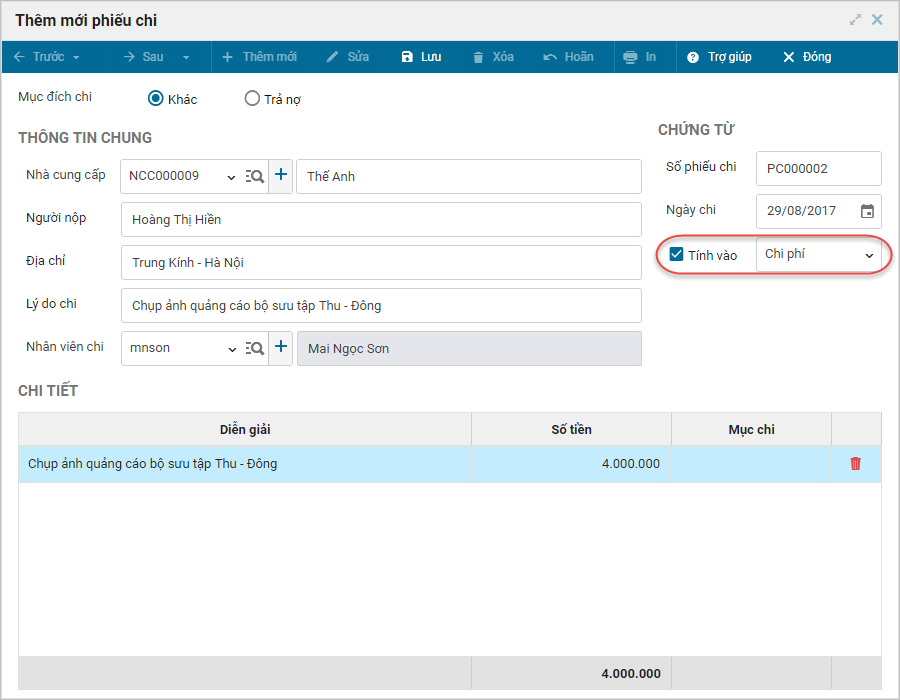Open the Chi phí dropdown
900x700 pixels.
pos(818,255)
